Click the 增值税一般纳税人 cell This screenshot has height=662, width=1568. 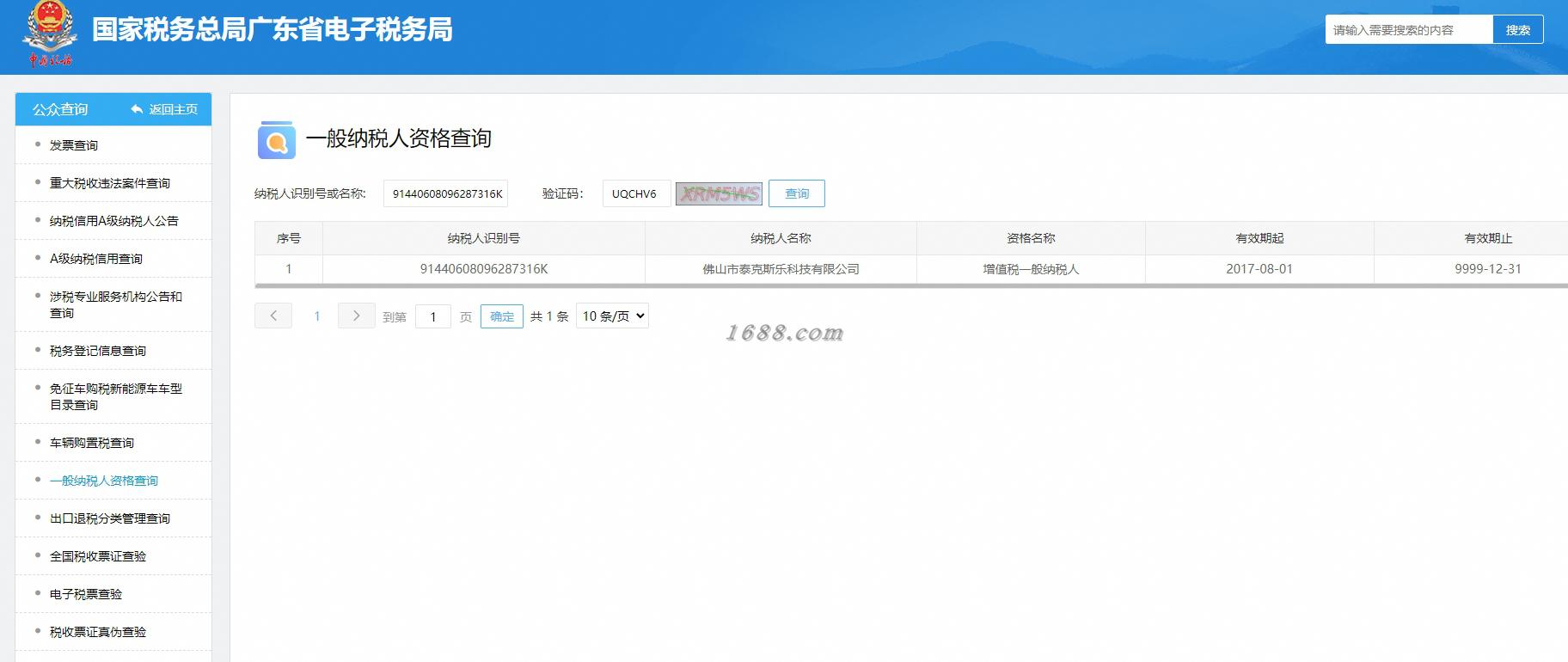click(1031, 269)
